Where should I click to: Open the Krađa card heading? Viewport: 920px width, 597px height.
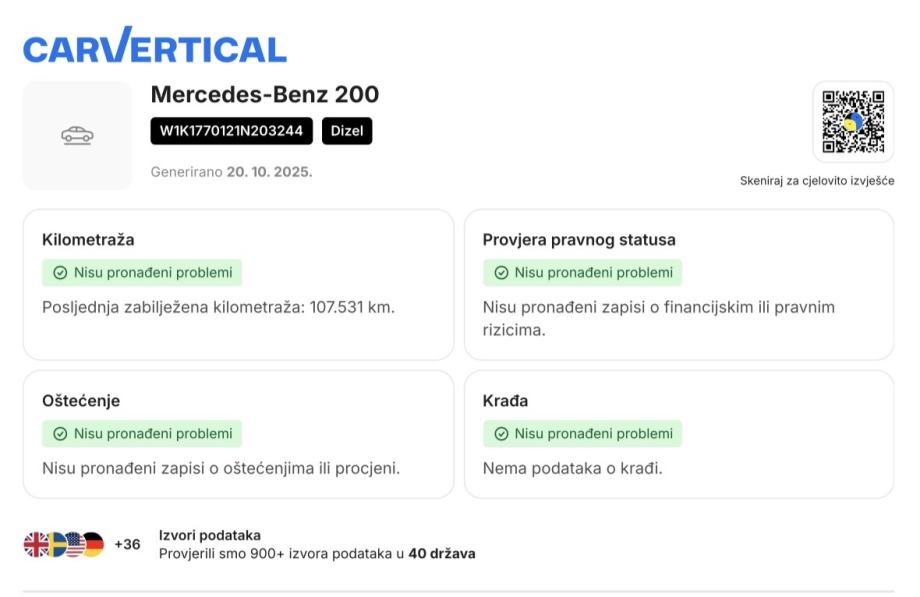tap(505, 401)
